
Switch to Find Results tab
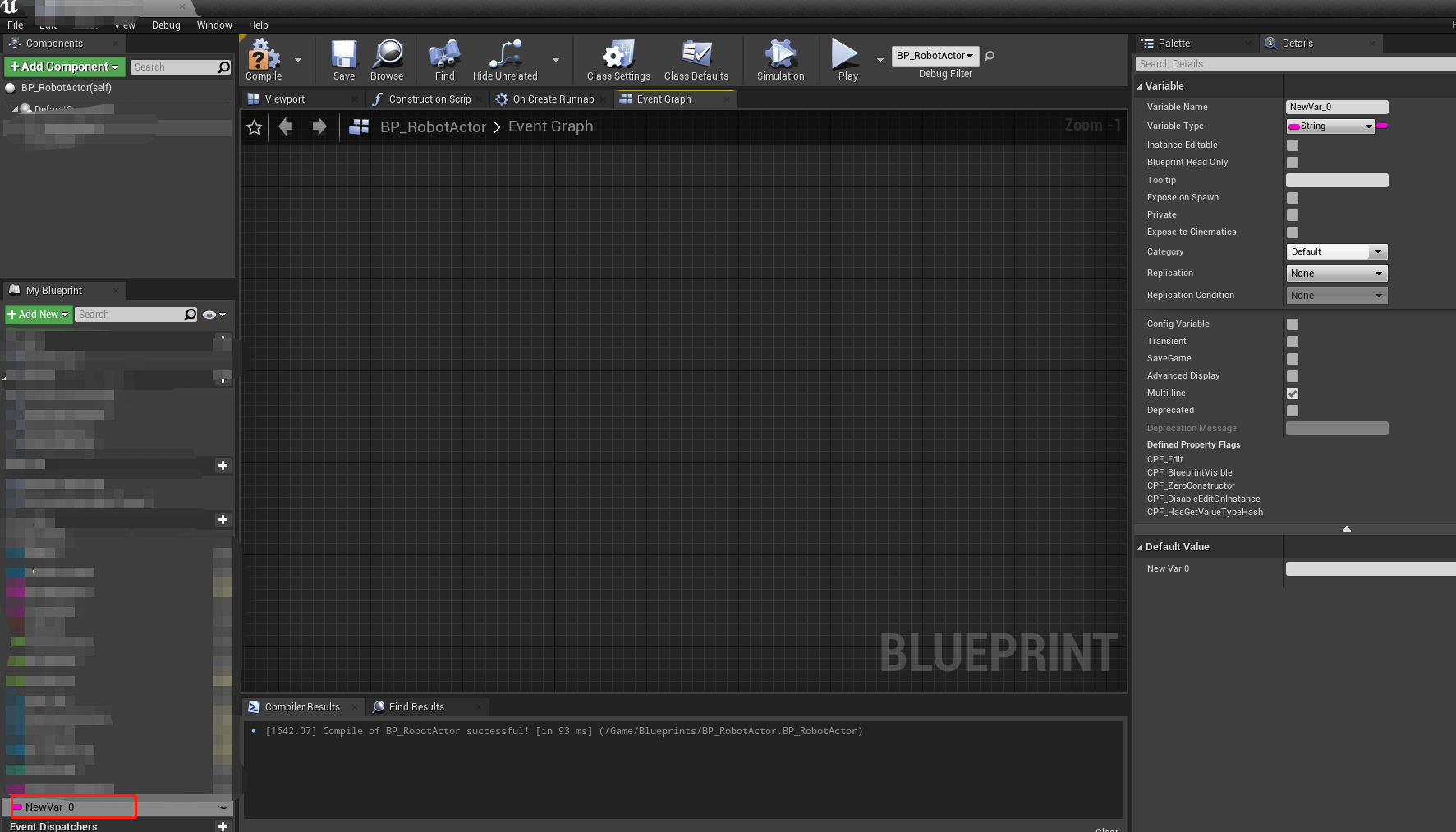[416, 707]
